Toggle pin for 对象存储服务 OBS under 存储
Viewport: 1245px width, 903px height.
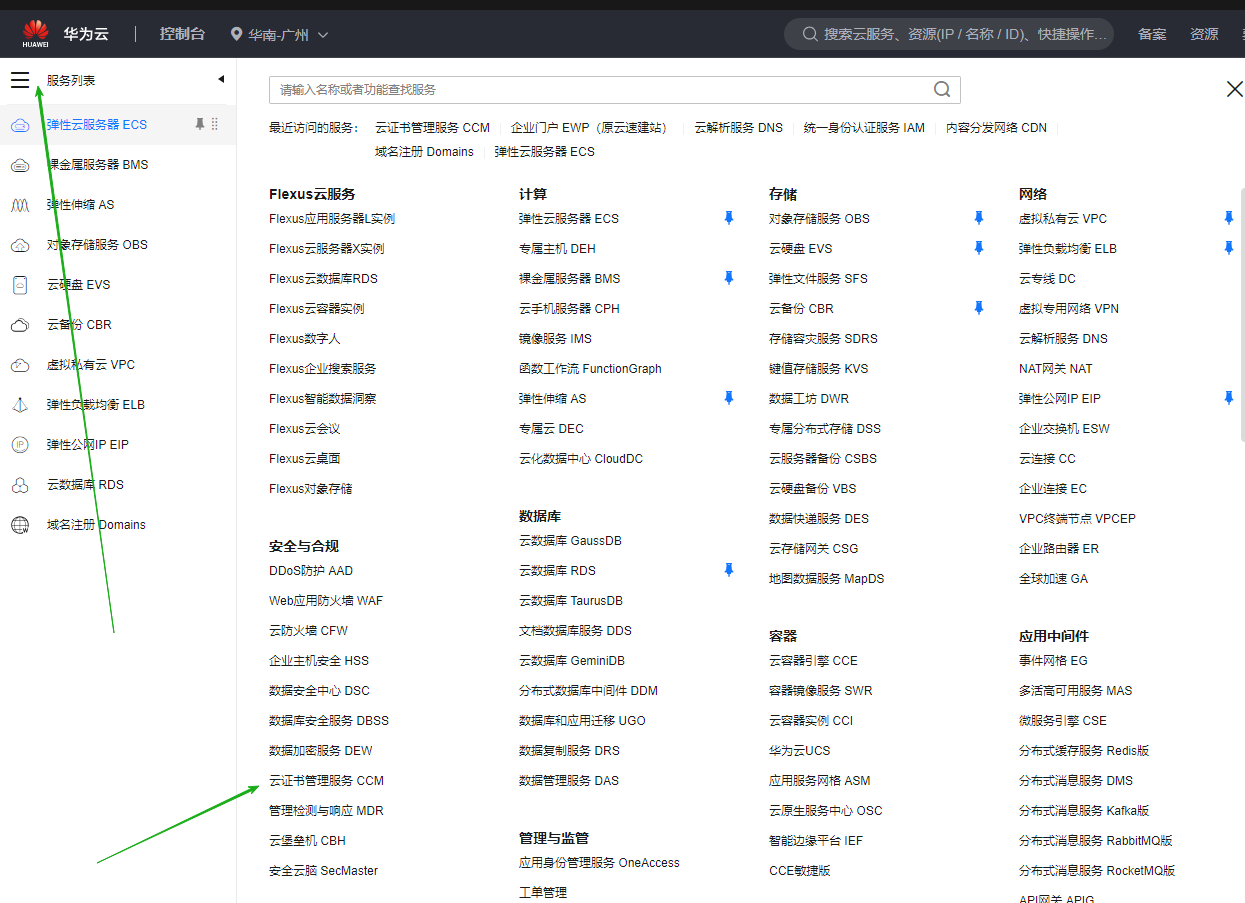pos(979,218)
